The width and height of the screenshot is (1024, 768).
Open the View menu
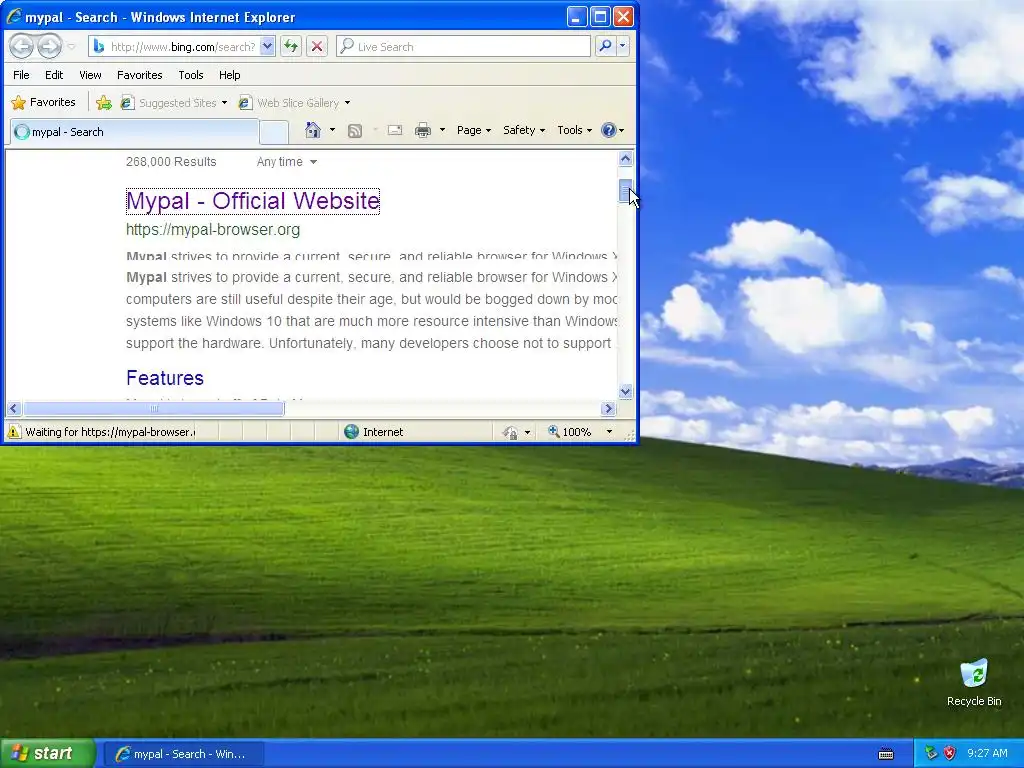(90, 75)
